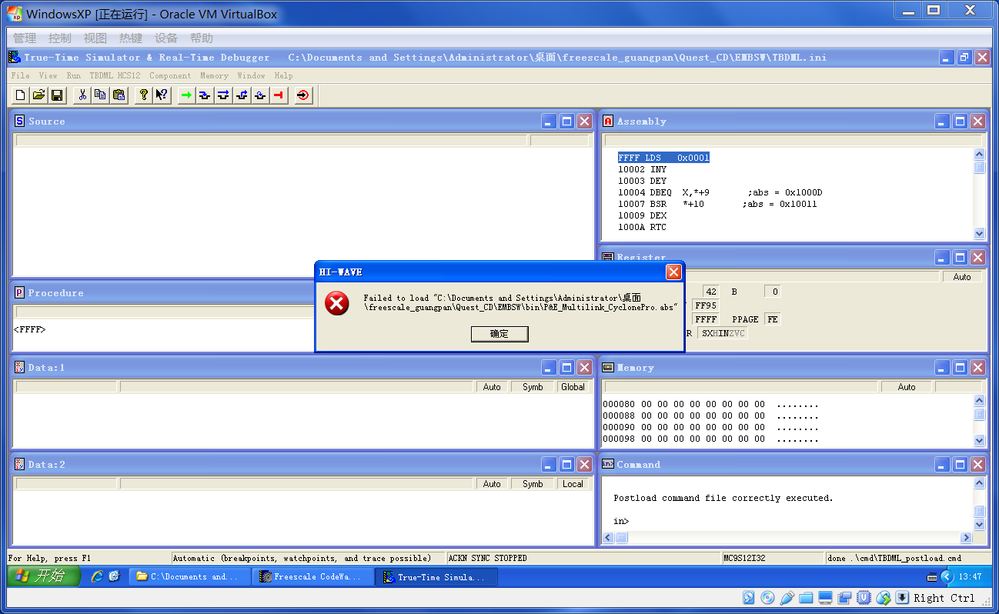Click register B value field showing 0
Image resolution: width=999 pixels, height=614 pixels.
[x=772, y=292]
